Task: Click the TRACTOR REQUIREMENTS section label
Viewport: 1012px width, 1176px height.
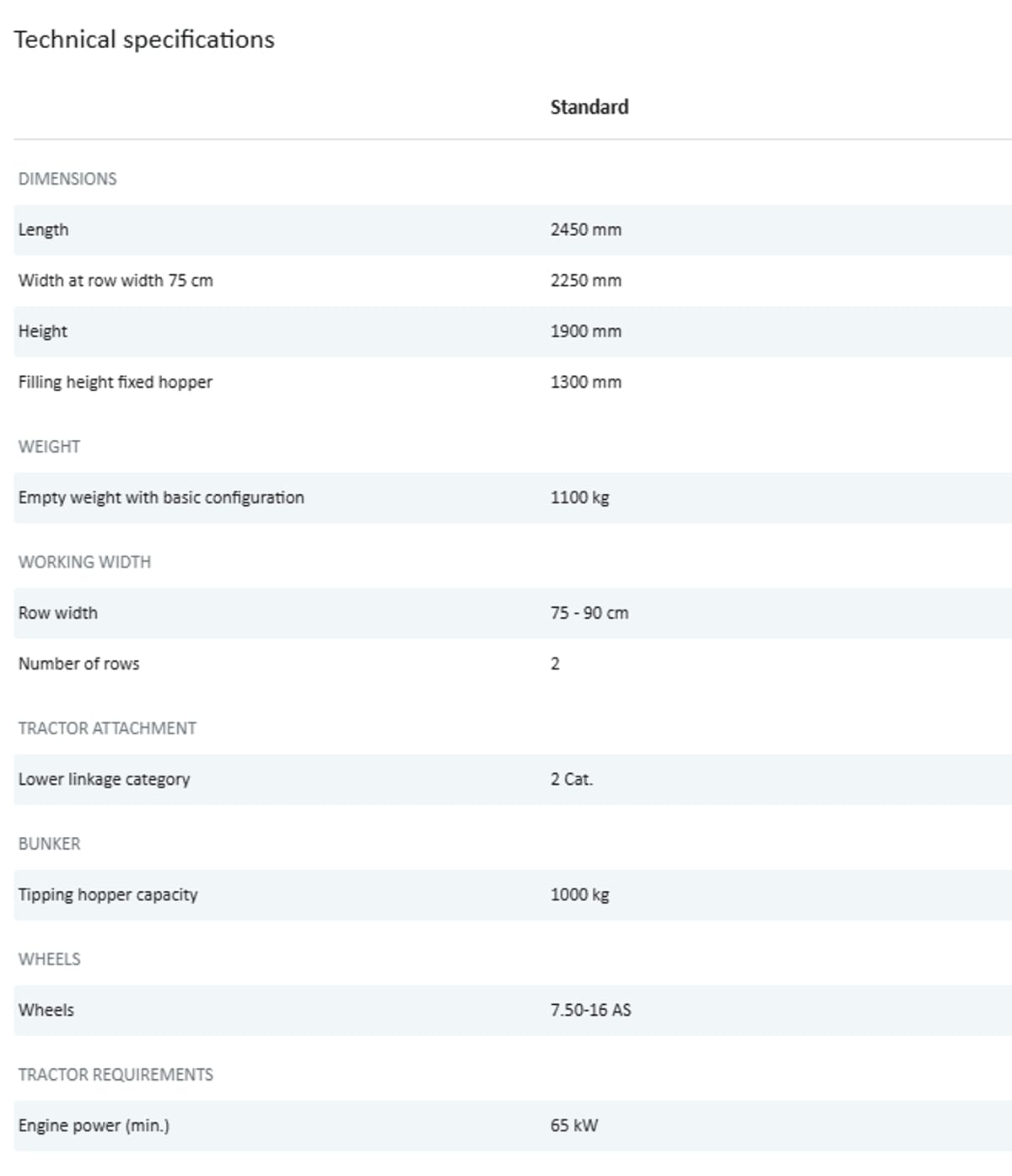Action: point(116,1075)
